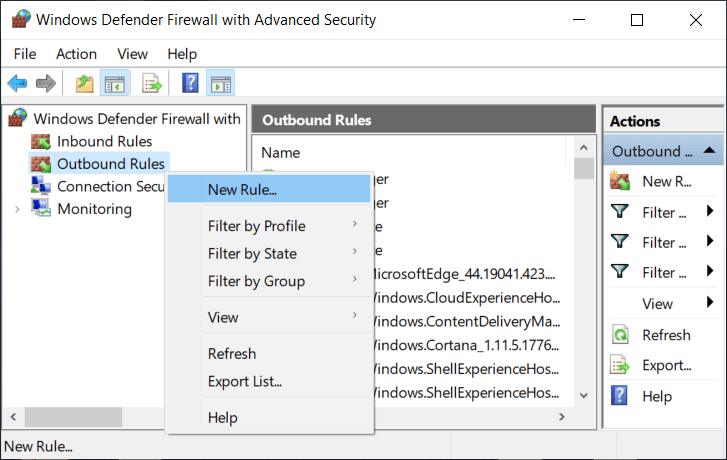The image size is (727, 460).
Task: Expand third Filter submenu arrow in Actions
Action: coord(710,271)
